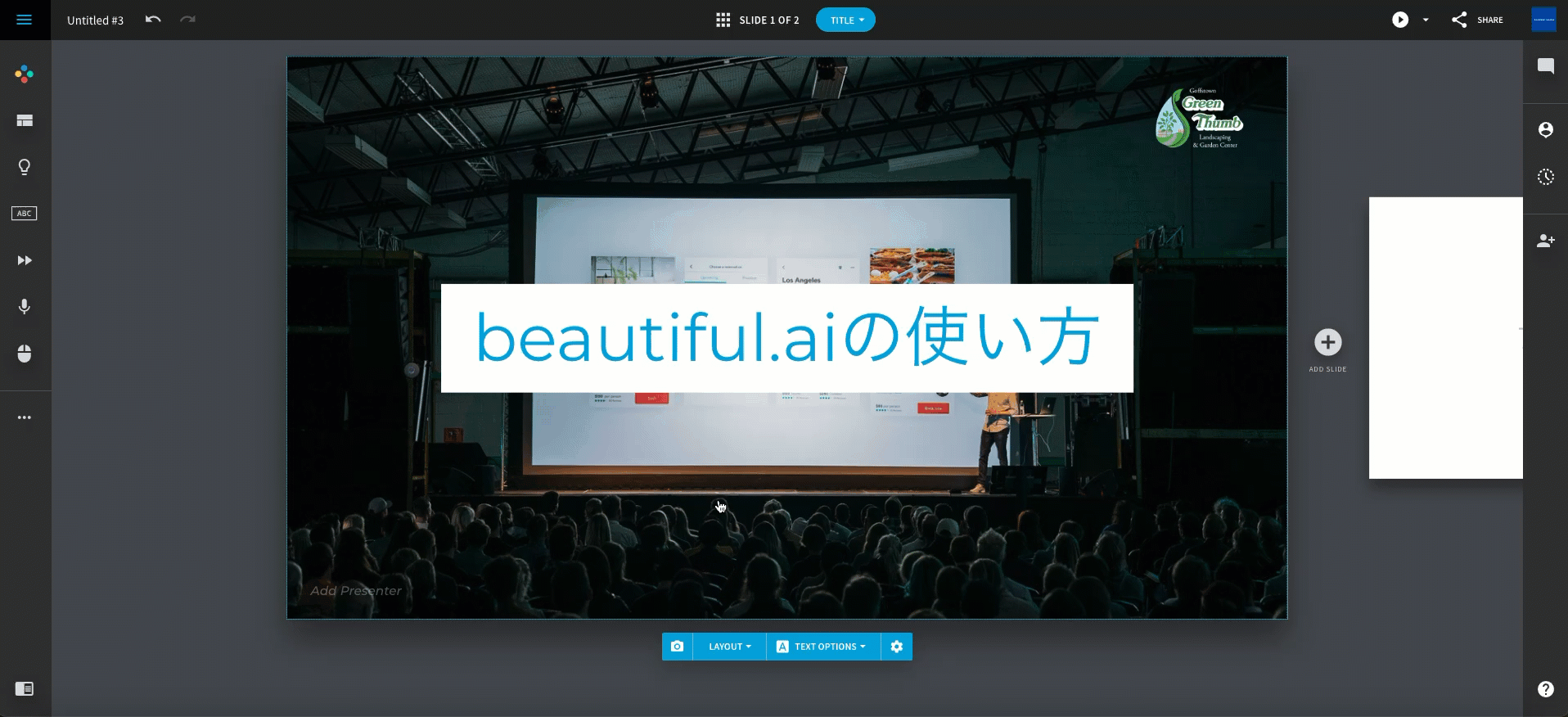Open the hamburger main menu
1568x717 pixels.
click(x=25, y=20)
